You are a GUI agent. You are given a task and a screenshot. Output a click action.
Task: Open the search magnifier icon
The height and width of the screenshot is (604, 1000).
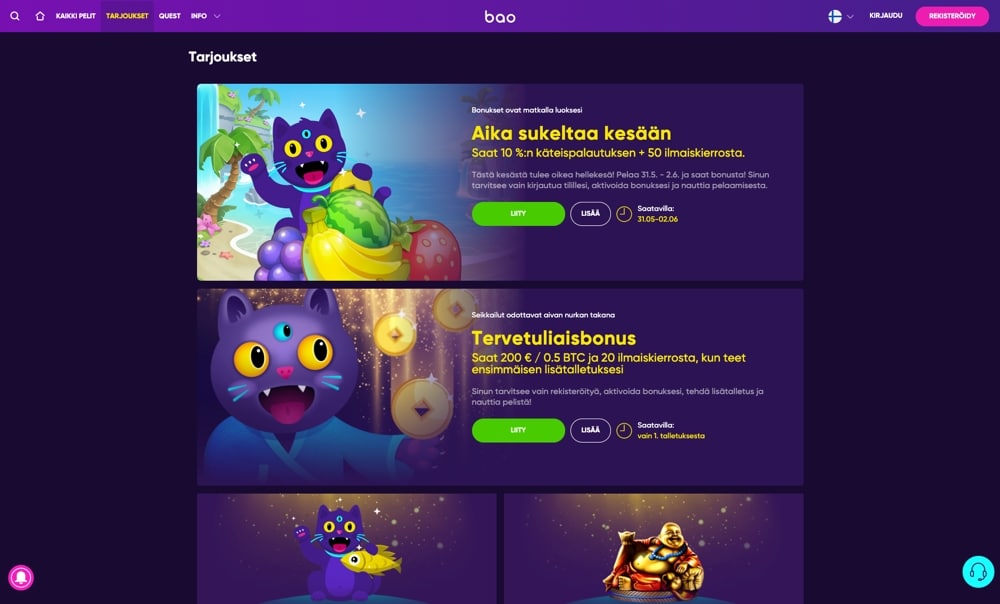click(15, 16)
